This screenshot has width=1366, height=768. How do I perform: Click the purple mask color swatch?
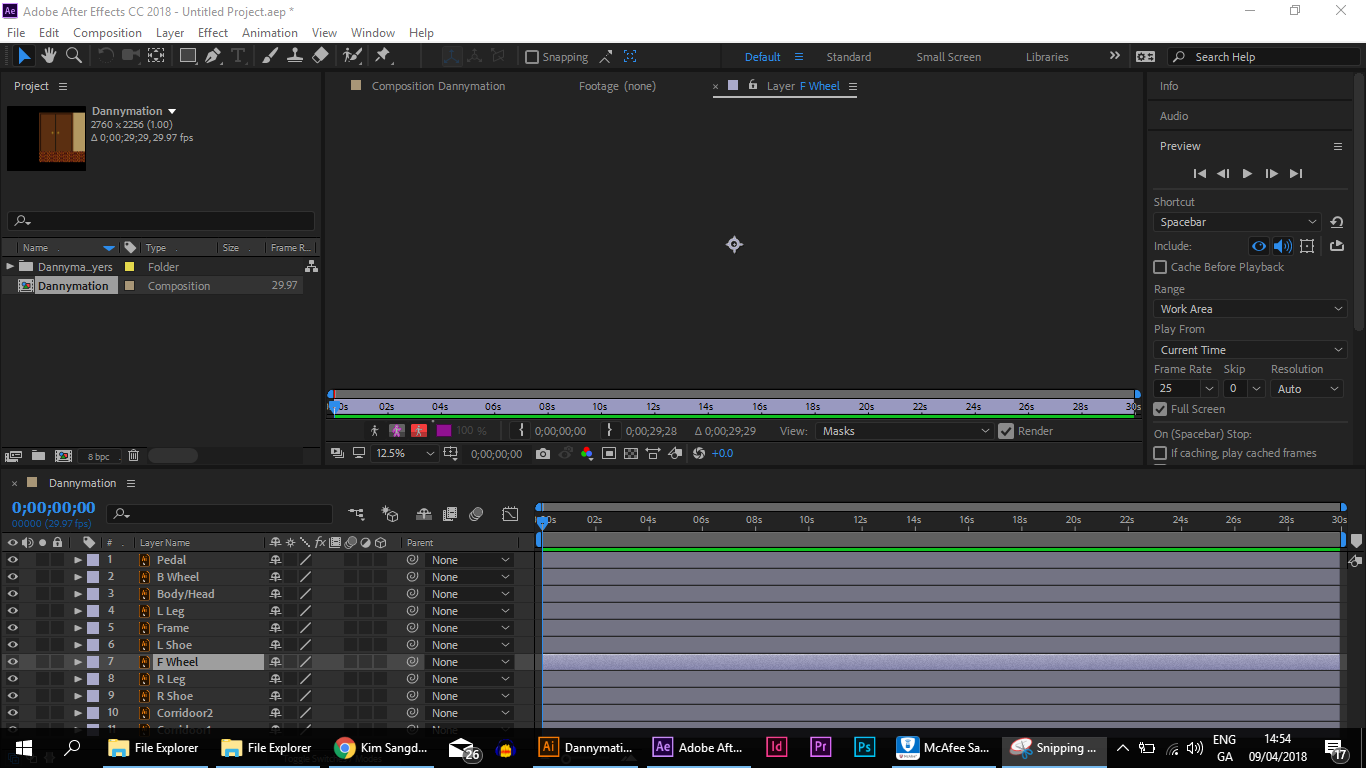pyautogui.click(x=444, y=431)
